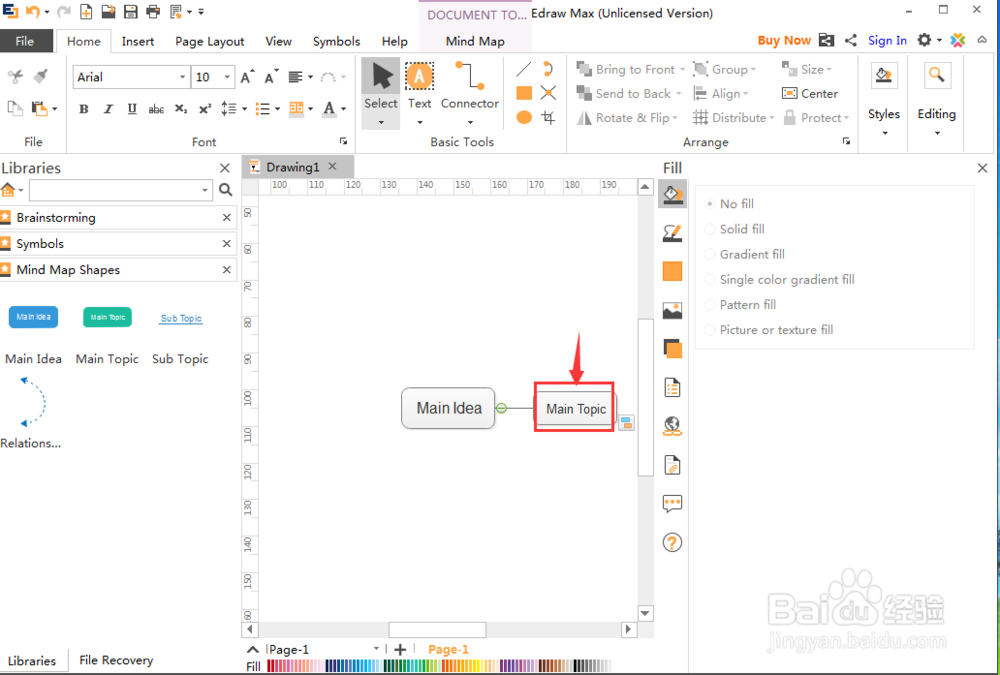Image resolution: width=1000 pixels, height=675 pixels.
Task: Click the undo arrow in title bar
Action: [x=33, y=11]
